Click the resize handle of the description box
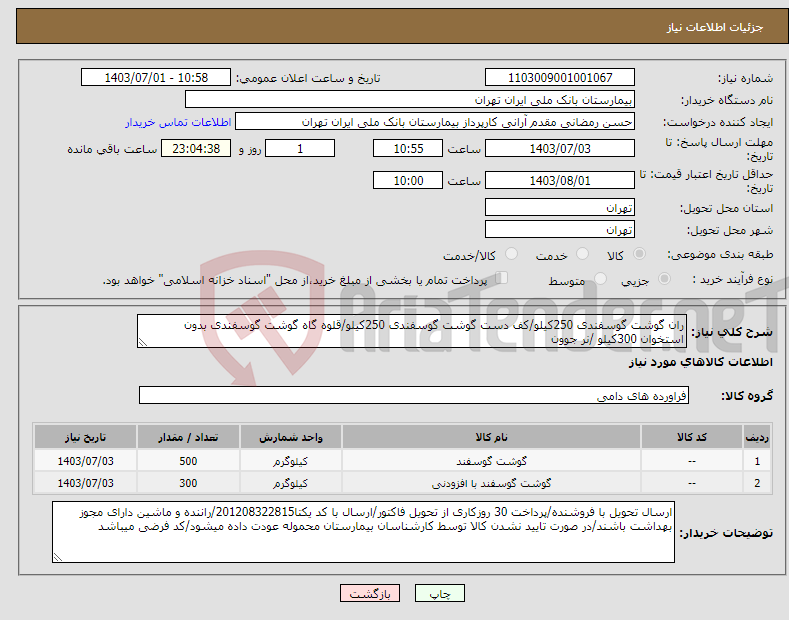The width and height of the screenshot is (789, 620). (x=143, y=343)
